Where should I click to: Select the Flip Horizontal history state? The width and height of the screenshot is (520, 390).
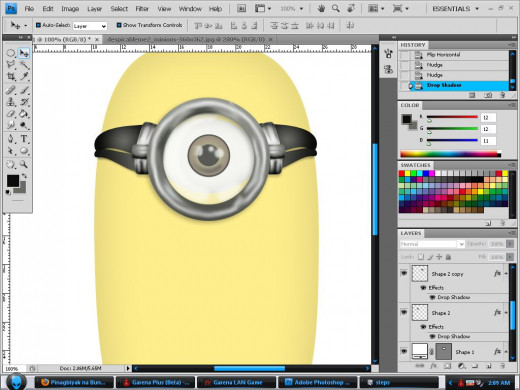click(x=454, y=55)
